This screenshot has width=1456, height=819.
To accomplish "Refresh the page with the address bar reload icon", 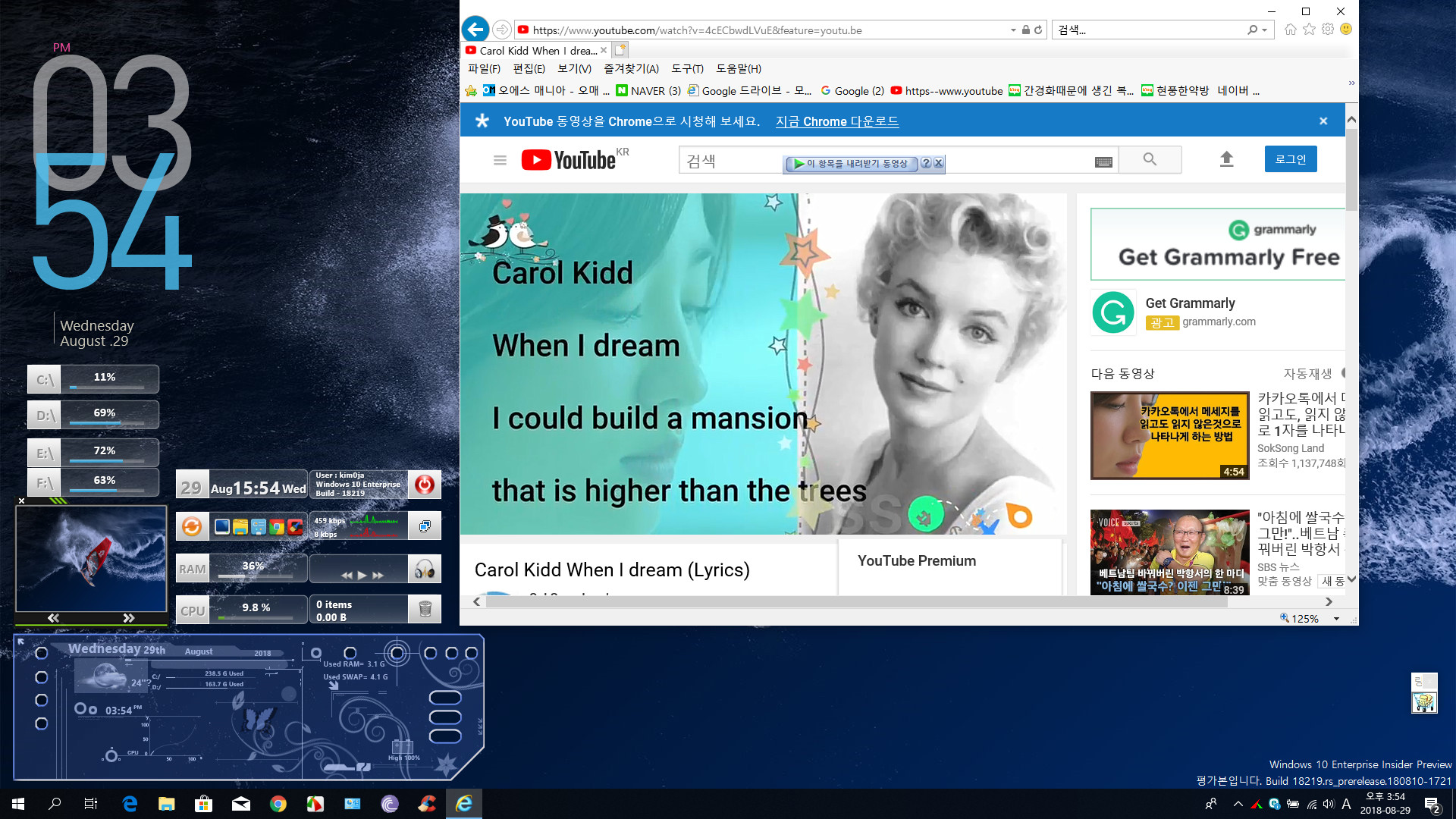I will point(1038,30).
